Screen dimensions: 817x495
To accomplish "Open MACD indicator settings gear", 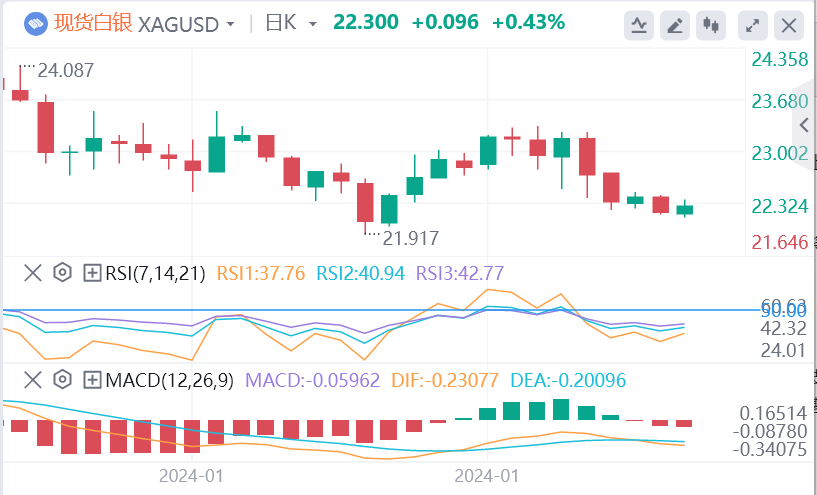I will [62, 379].
